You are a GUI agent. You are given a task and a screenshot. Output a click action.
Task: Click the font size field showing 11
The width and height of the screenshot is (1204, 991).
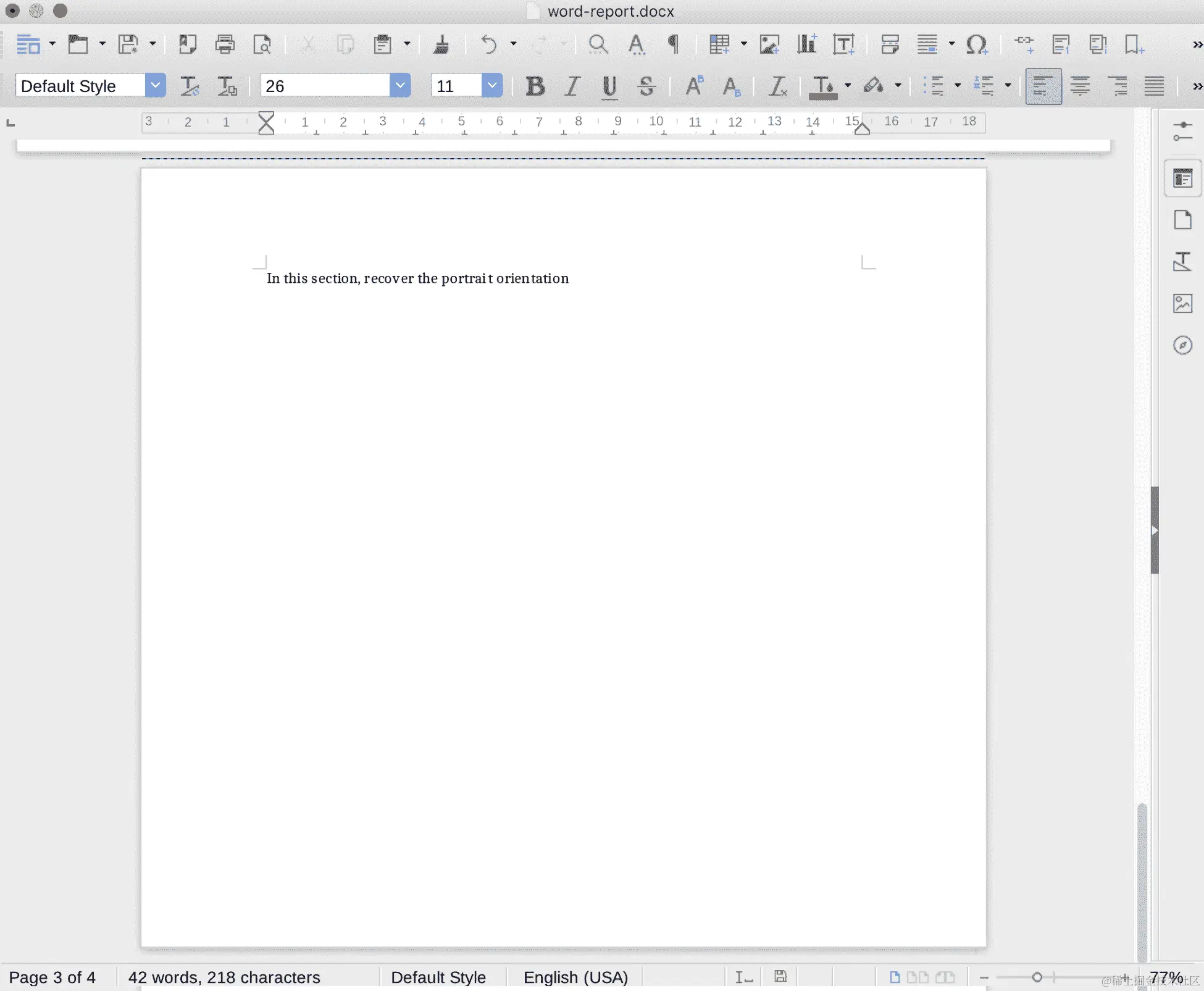(456, 85)
